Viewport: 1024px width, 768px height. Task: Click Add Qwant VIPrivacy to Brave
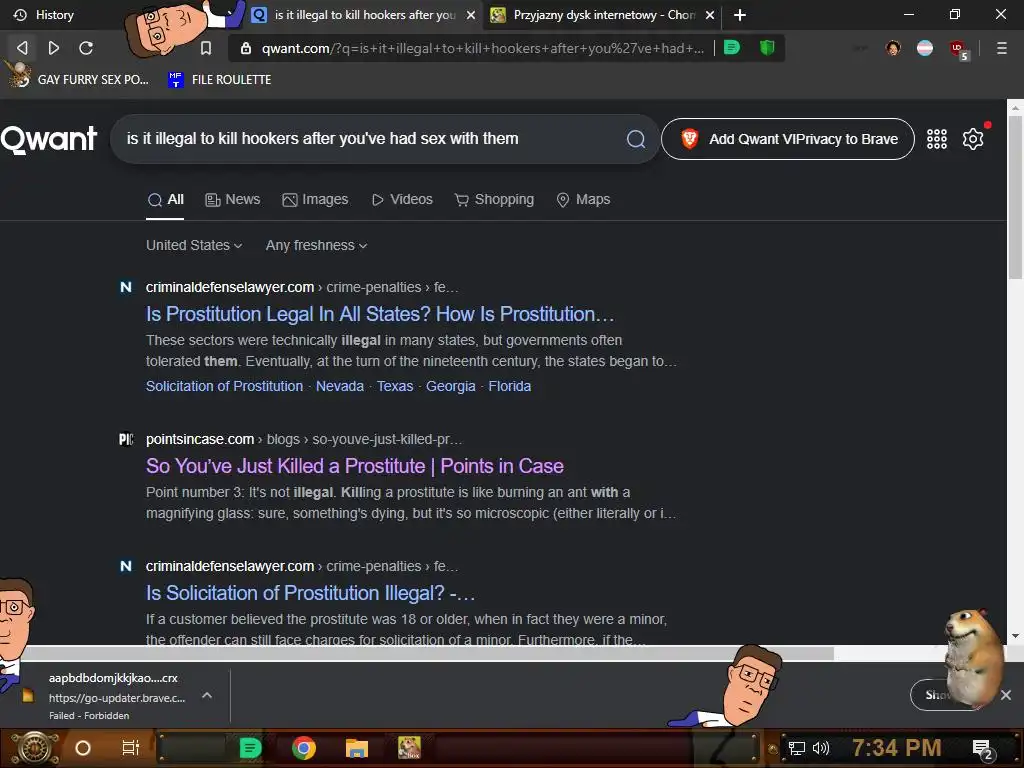[x=788, y=139]
